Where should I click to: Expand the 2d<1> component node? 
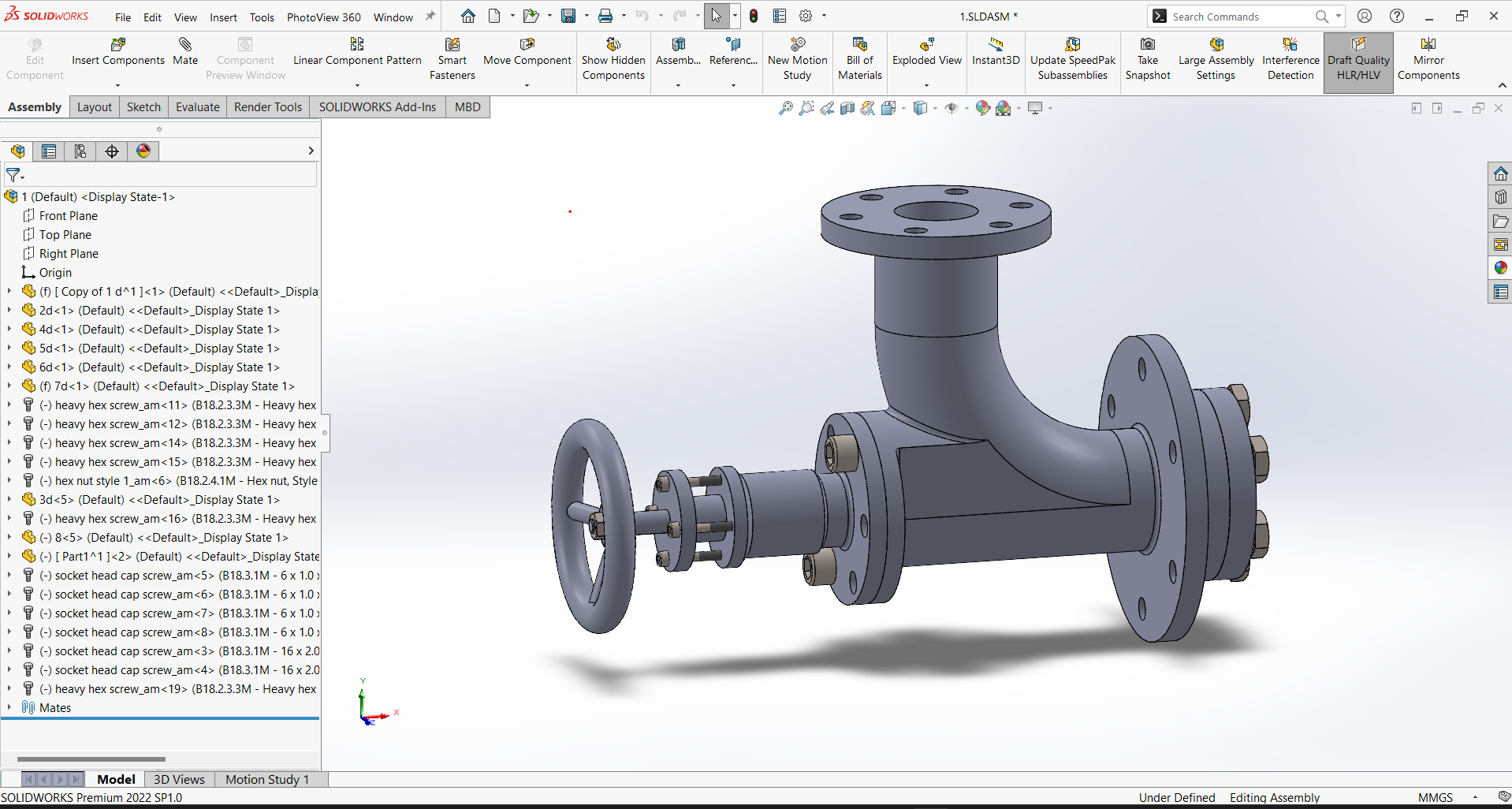tap(9, 310)
